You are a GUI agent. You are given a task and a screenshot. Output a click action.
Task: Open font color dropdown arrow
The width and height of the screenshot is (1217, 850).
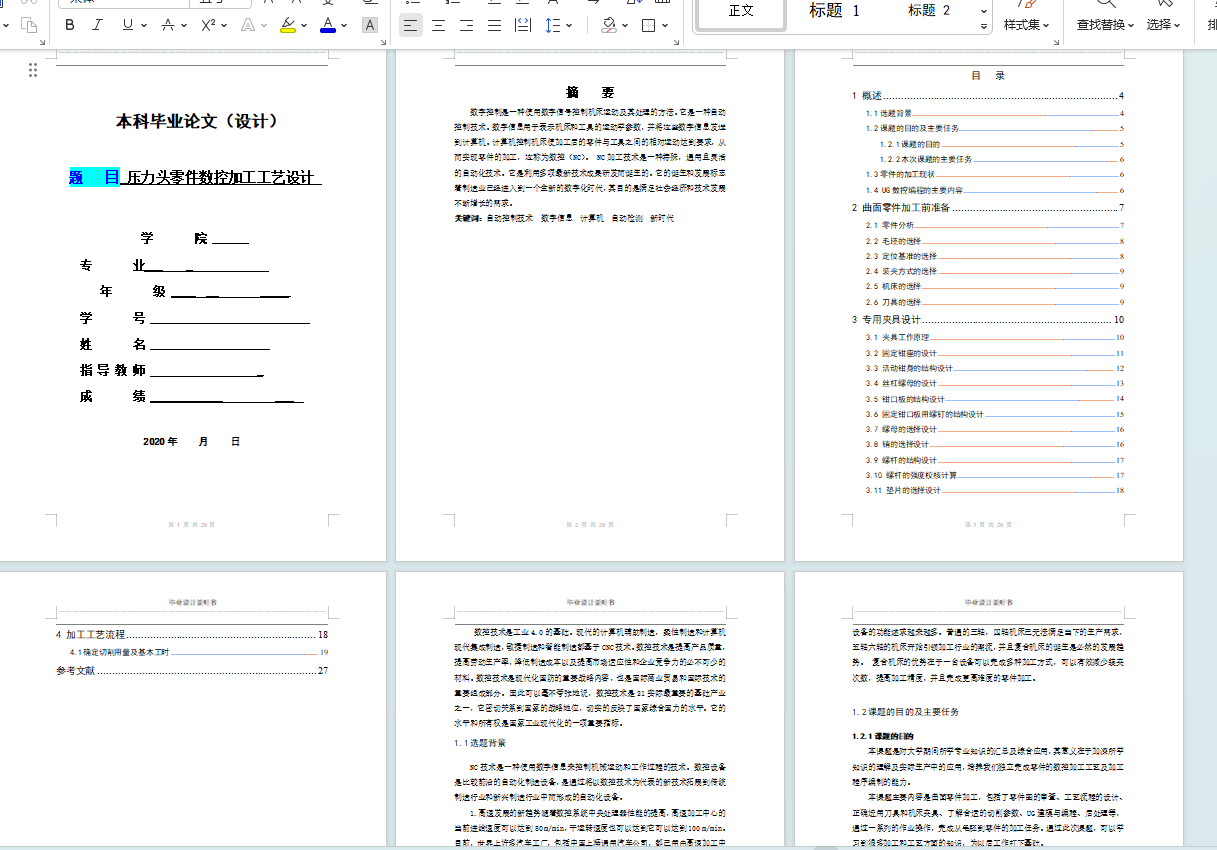coord(344,25)
